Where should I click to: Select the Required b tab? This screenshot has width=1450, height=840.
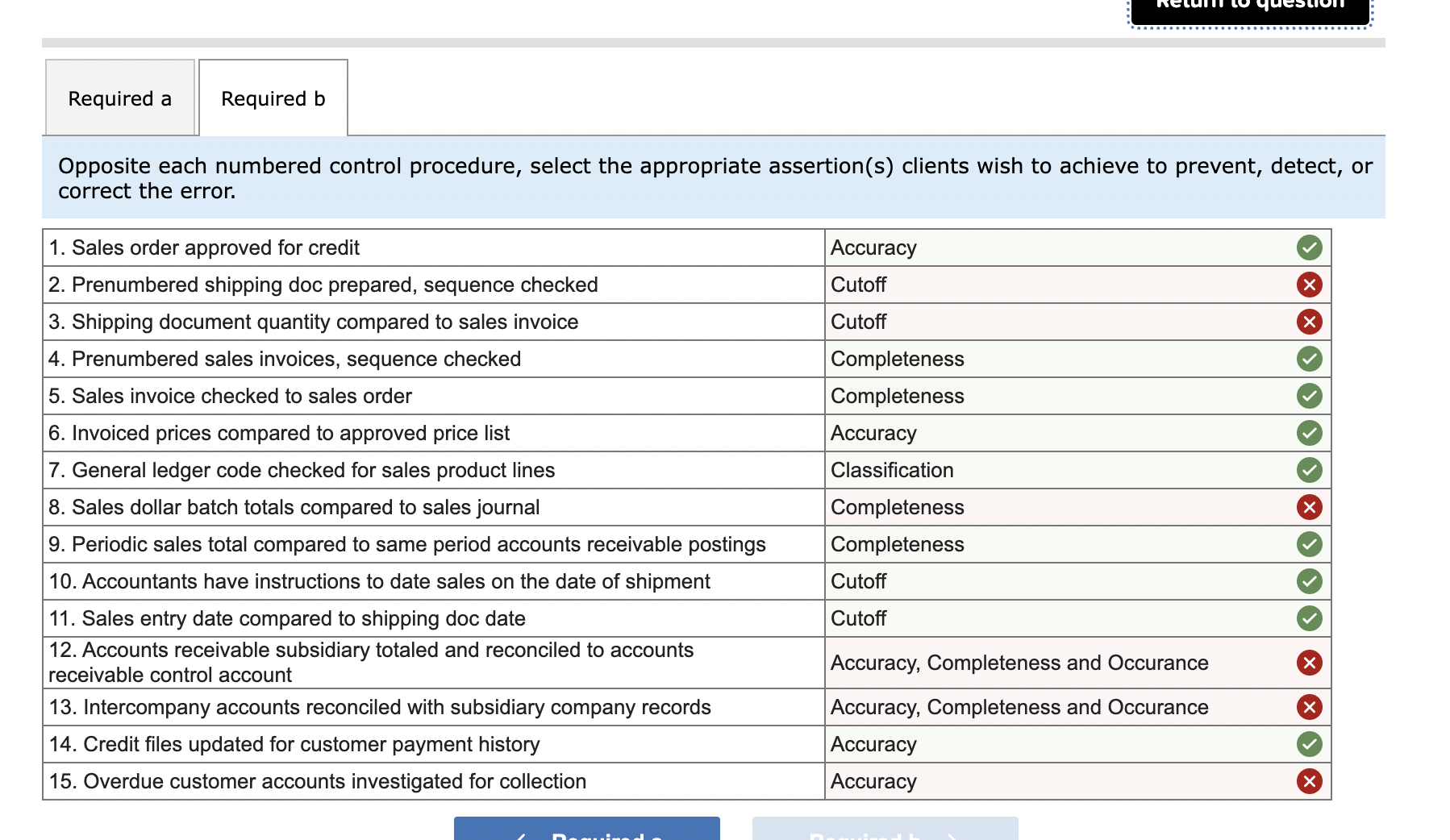click(x=273, y=98)
